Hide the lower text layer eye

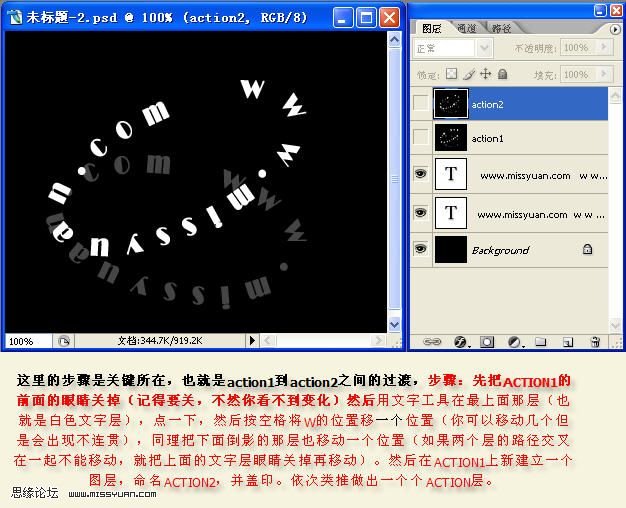pos(420,212)
